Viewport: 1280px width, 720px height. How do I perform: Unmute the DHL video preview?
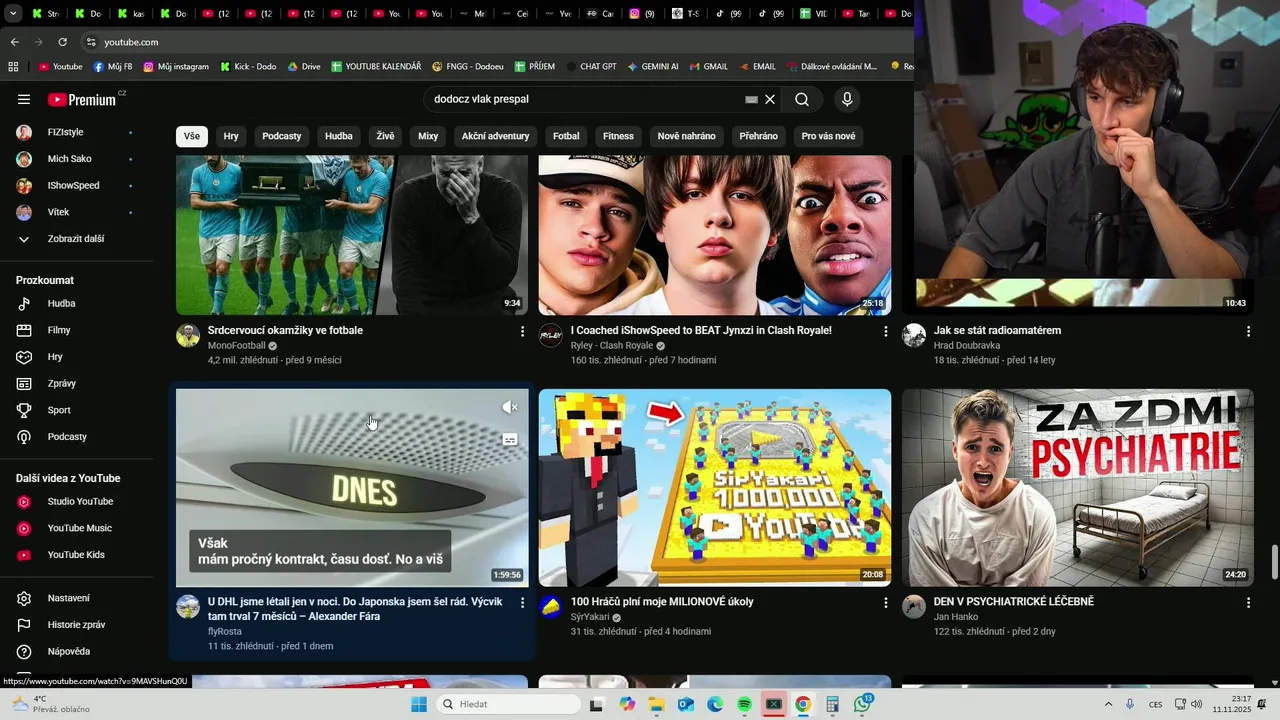pyautogui.click(x=510, y=407)
